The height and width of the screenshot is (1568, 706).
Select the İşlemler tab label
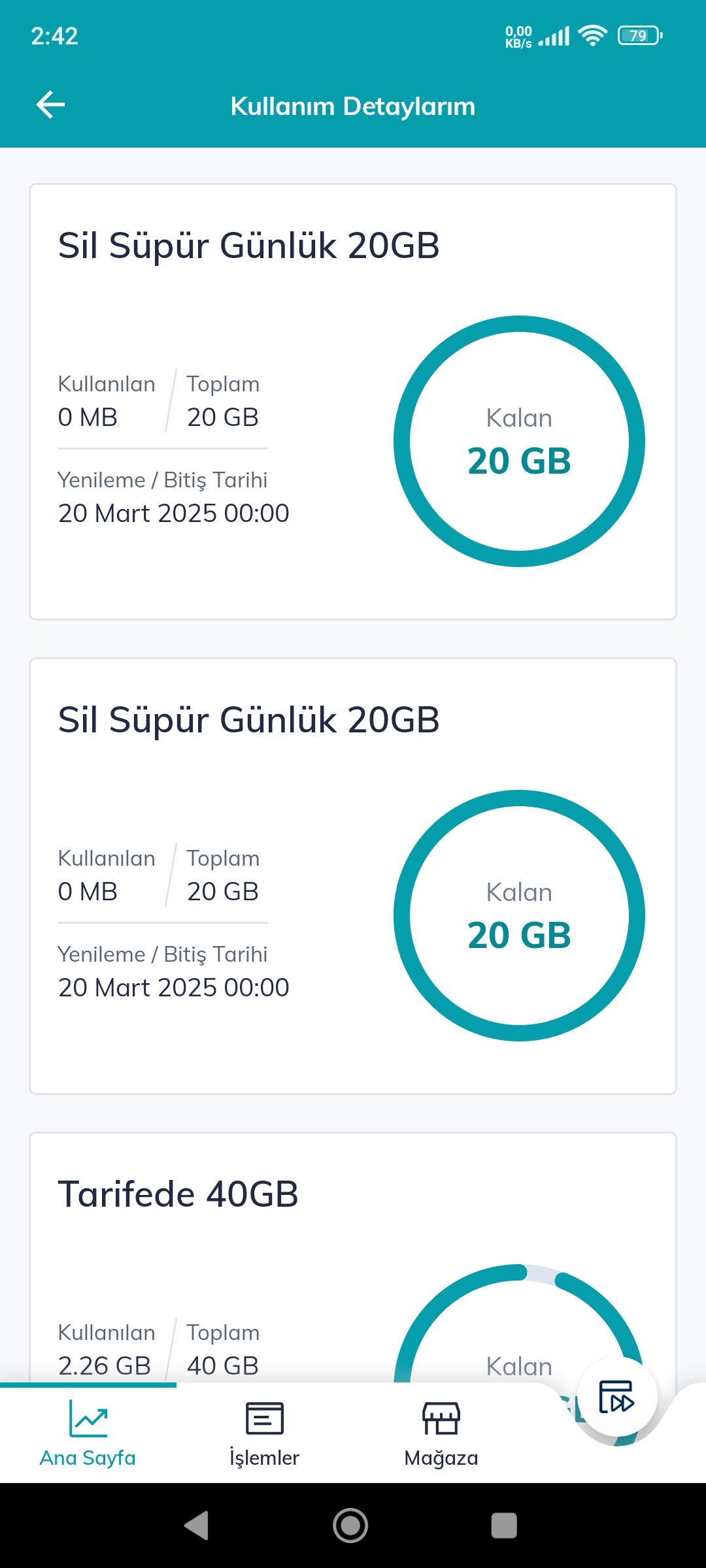coord(265,1458)
